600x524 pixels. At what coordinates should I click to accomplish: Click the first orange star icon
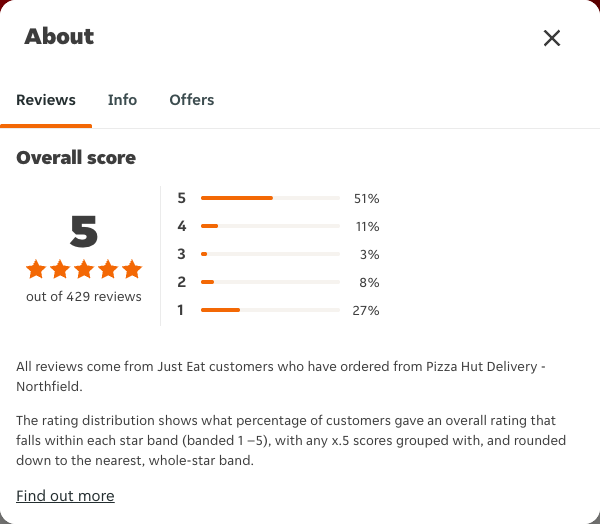36,269
